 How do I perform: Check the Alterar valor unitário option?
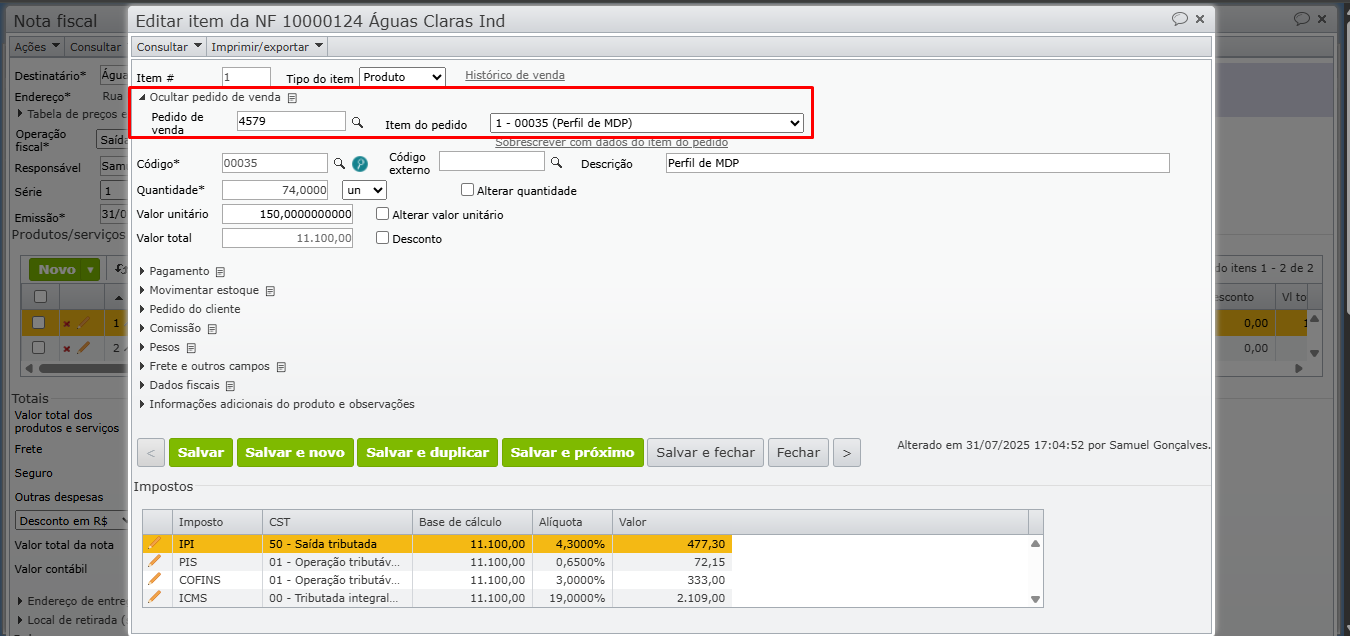pyautogui.click(x=382, y=214)
